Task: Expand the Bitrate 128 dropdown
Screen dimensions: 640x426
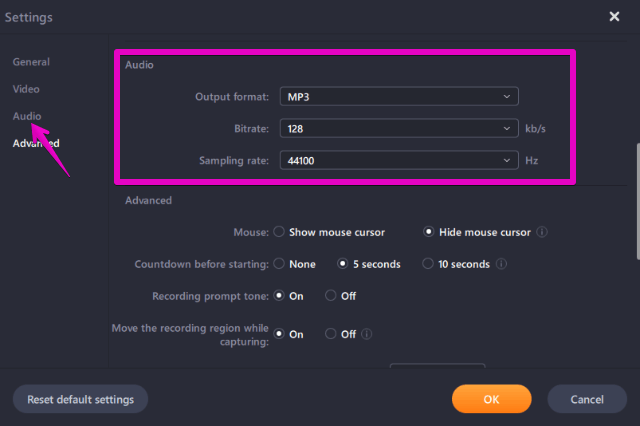Action: [x=399, y=128]
